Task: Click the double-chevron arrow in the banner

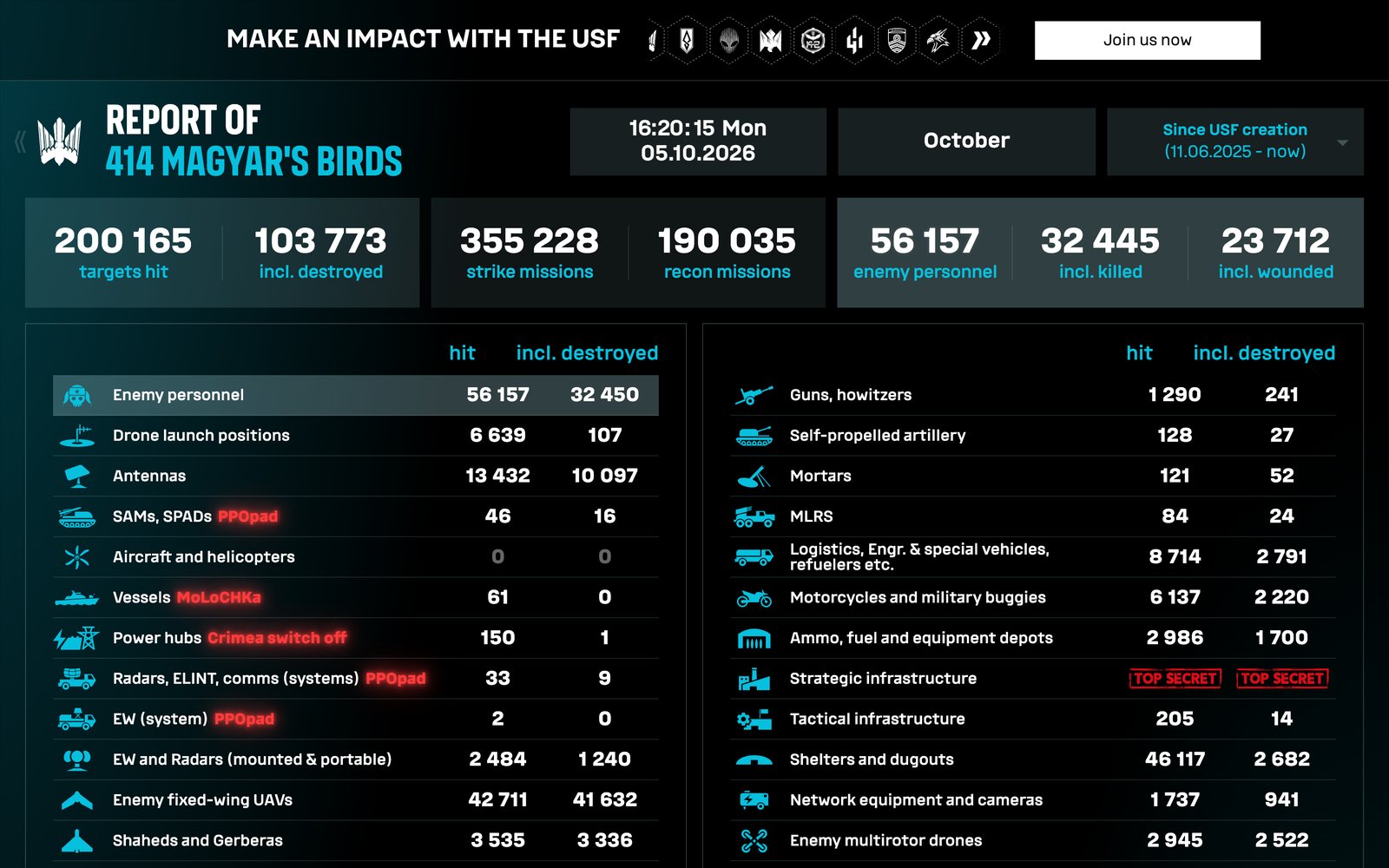Action: pos(981,40)
